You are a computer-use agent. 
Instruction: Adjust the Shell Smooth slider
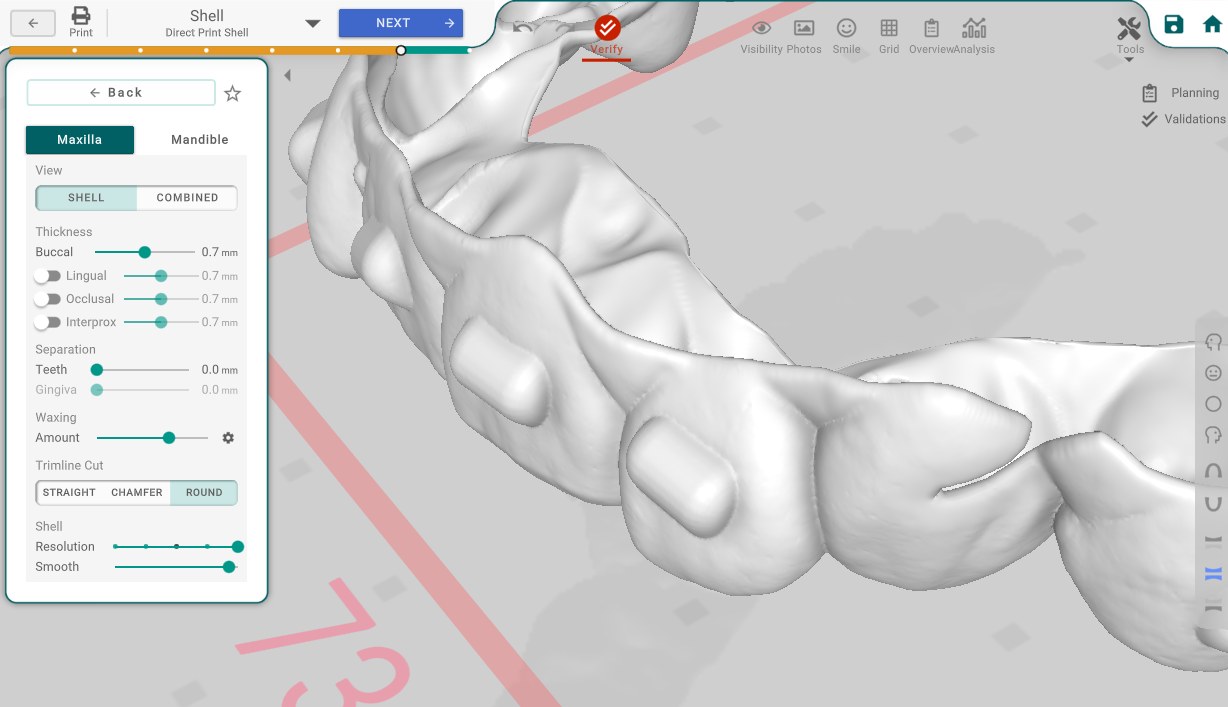point(176,567)
